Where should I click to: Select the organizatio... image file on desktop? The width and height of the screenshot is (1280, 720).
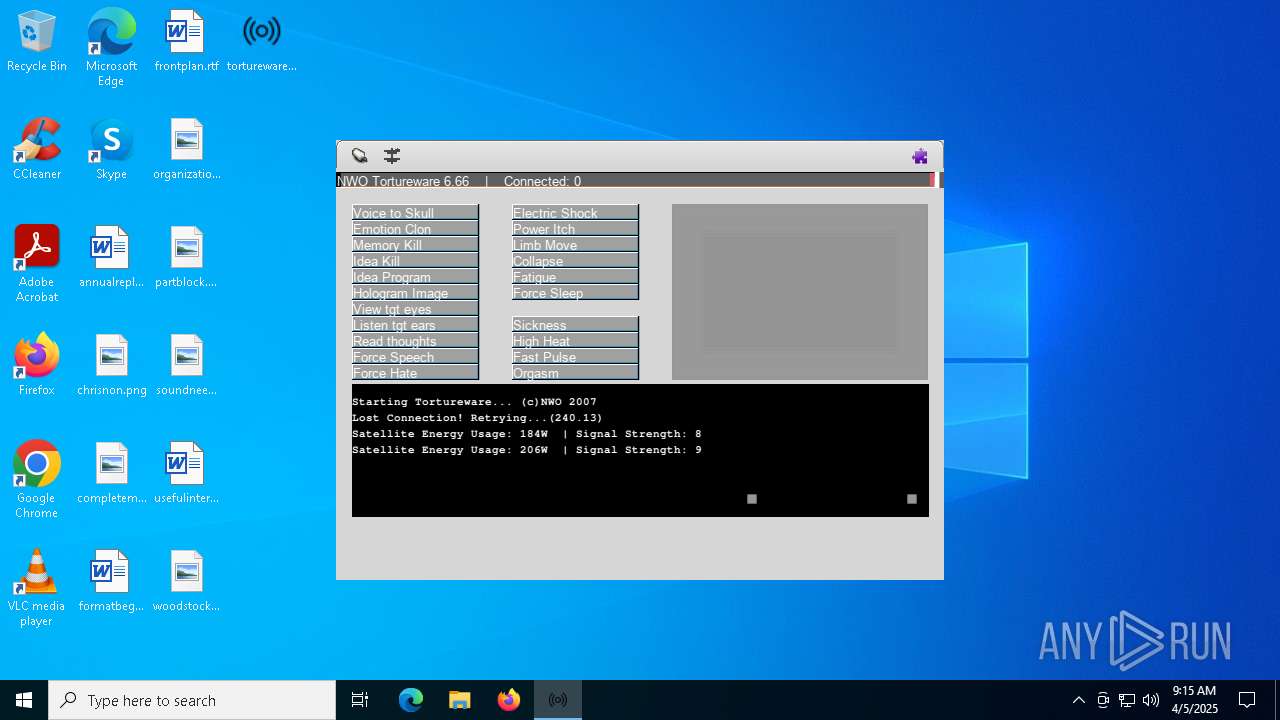[186, 149]
